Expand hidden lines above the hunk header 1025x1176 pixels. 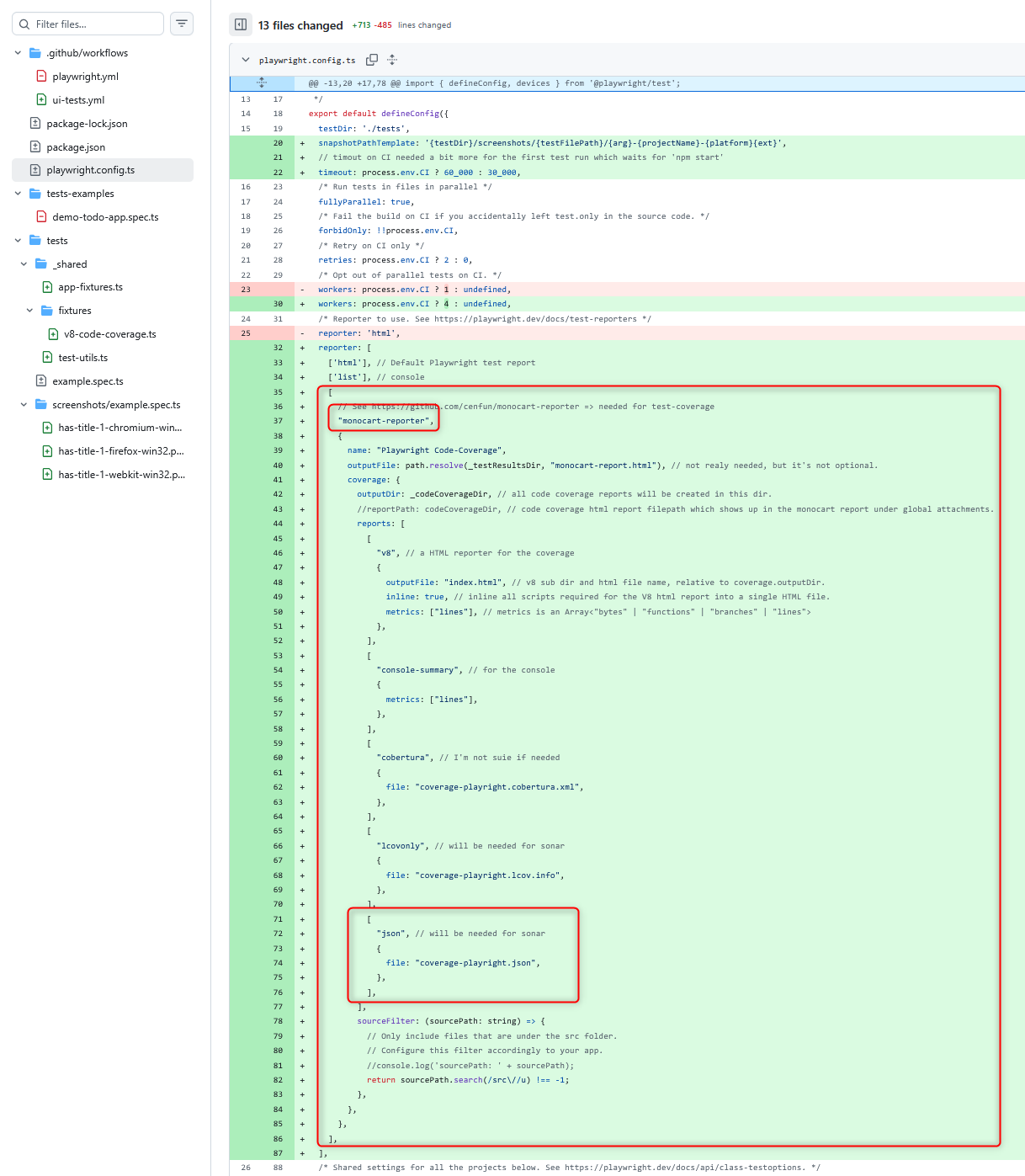(262, 83)
